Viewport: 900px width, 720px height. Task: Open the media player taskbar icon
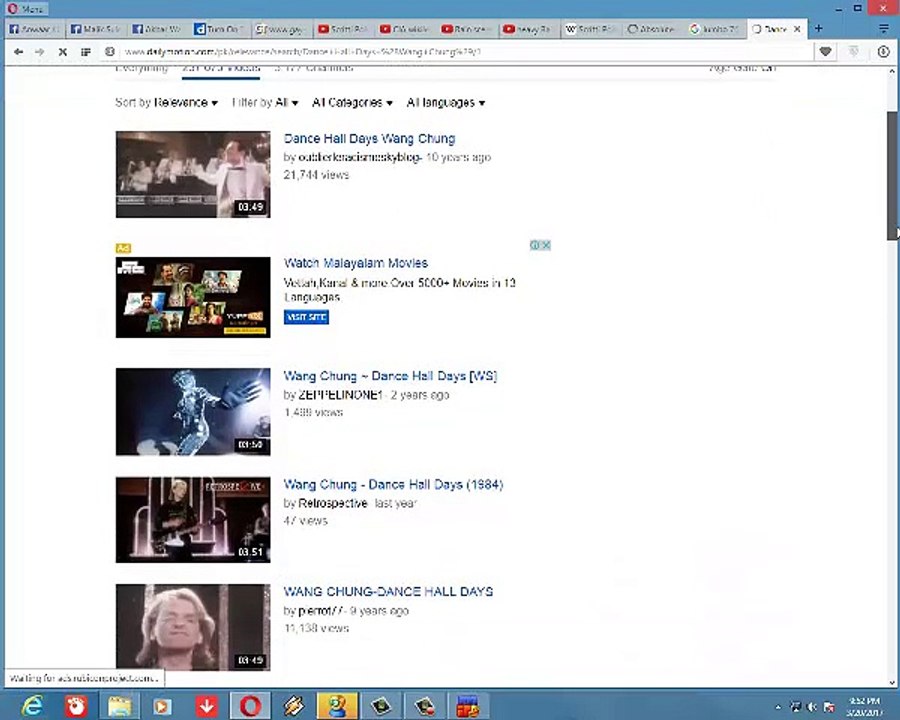tap(162, 706)
